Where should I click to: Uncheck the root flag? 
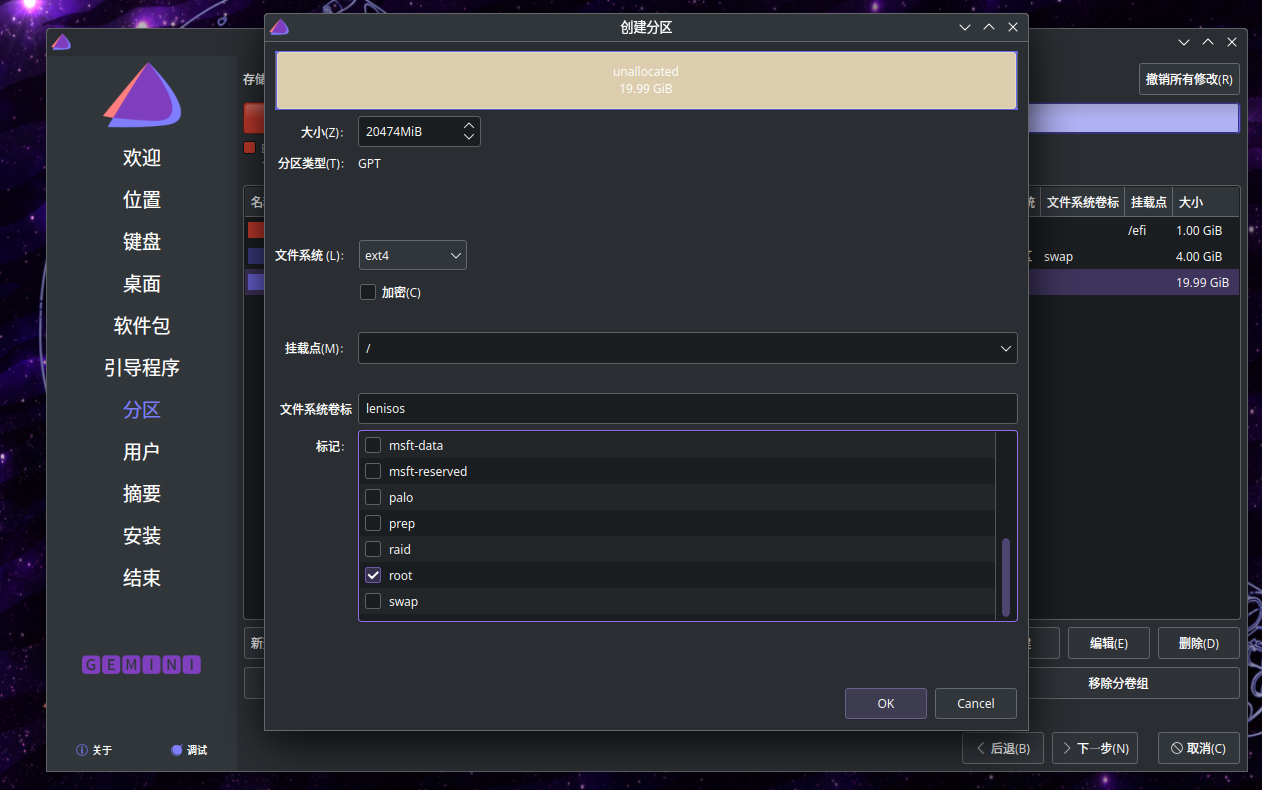373,575
